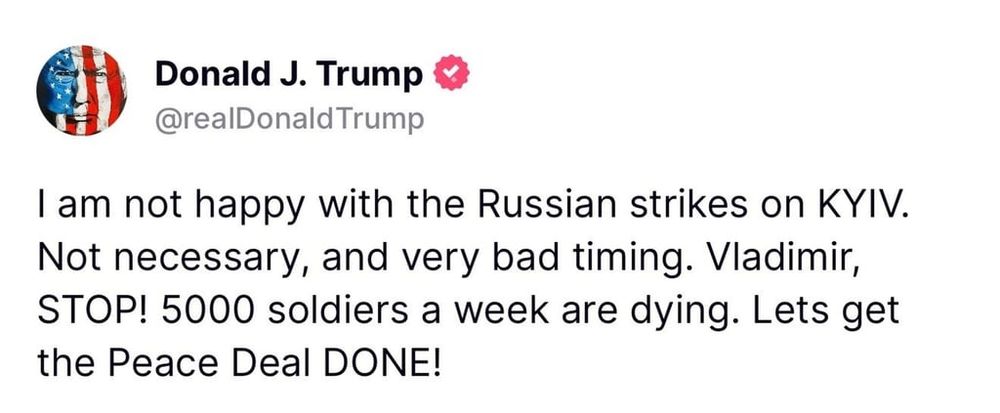This screenshot has width=1000, height=413.
Task: Open Donald J. Trump display name
Action: [289, 75]
